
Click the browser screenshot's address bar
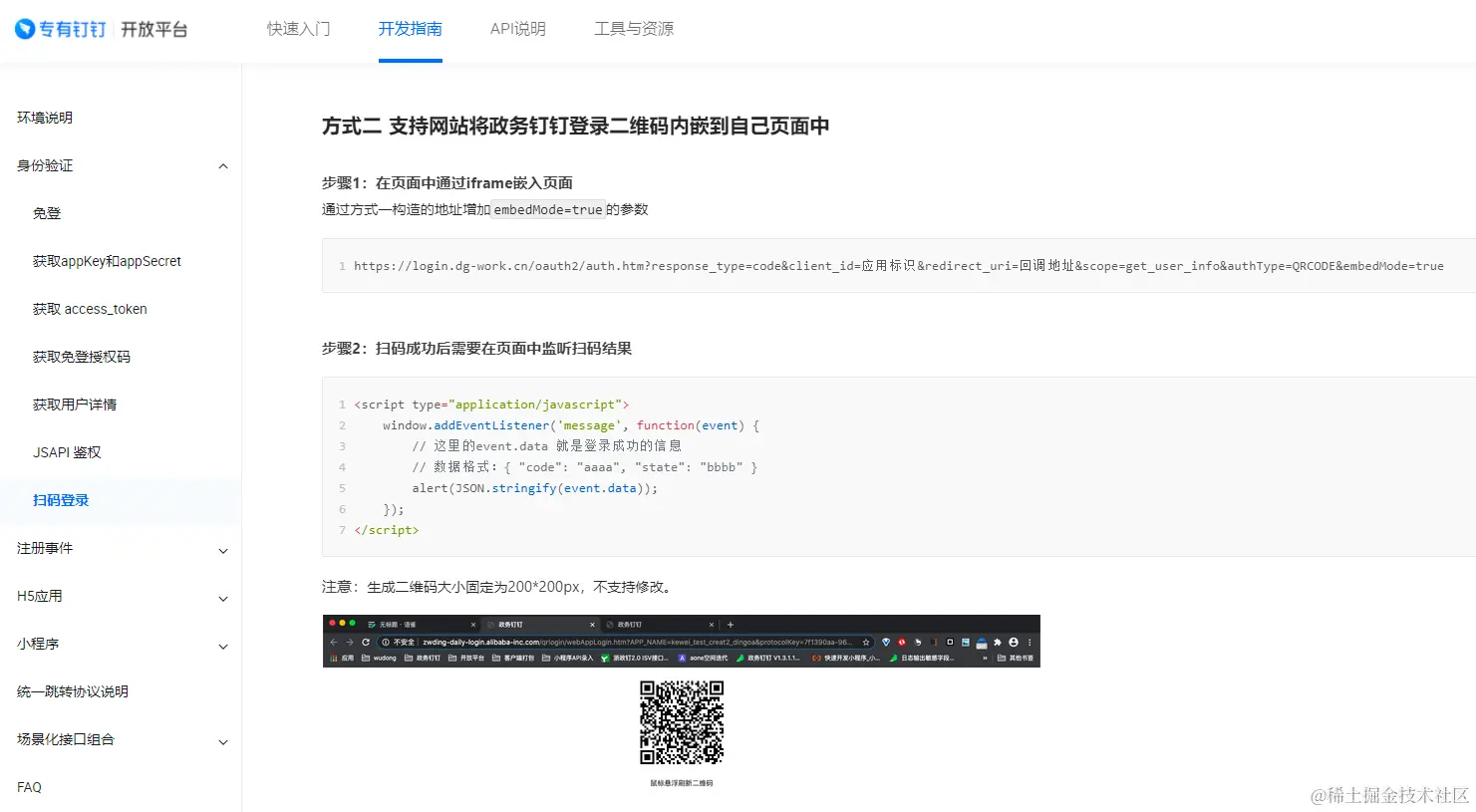[627, 643]
